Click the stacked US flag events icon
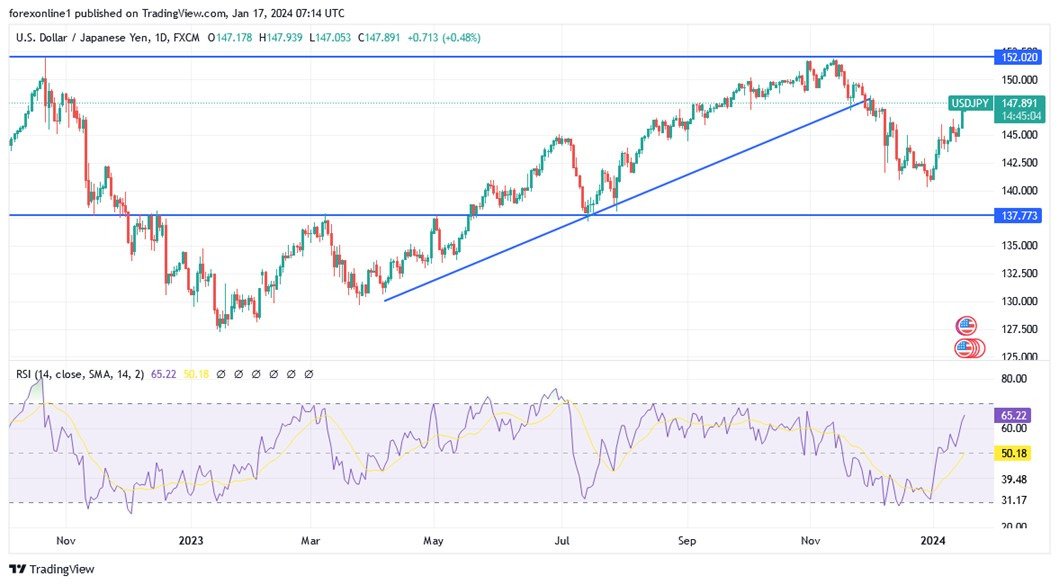Screen dimensions: 1059x585 pos(966,347)
